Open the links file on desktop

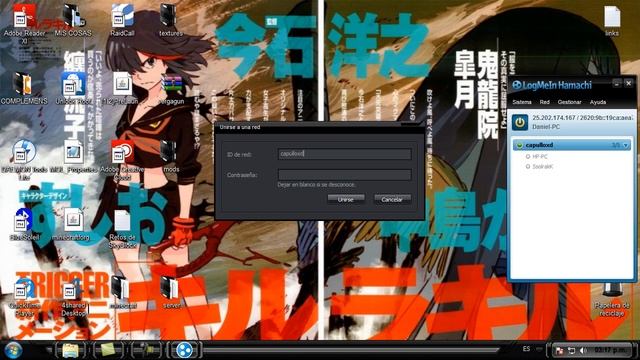point(611,21)
